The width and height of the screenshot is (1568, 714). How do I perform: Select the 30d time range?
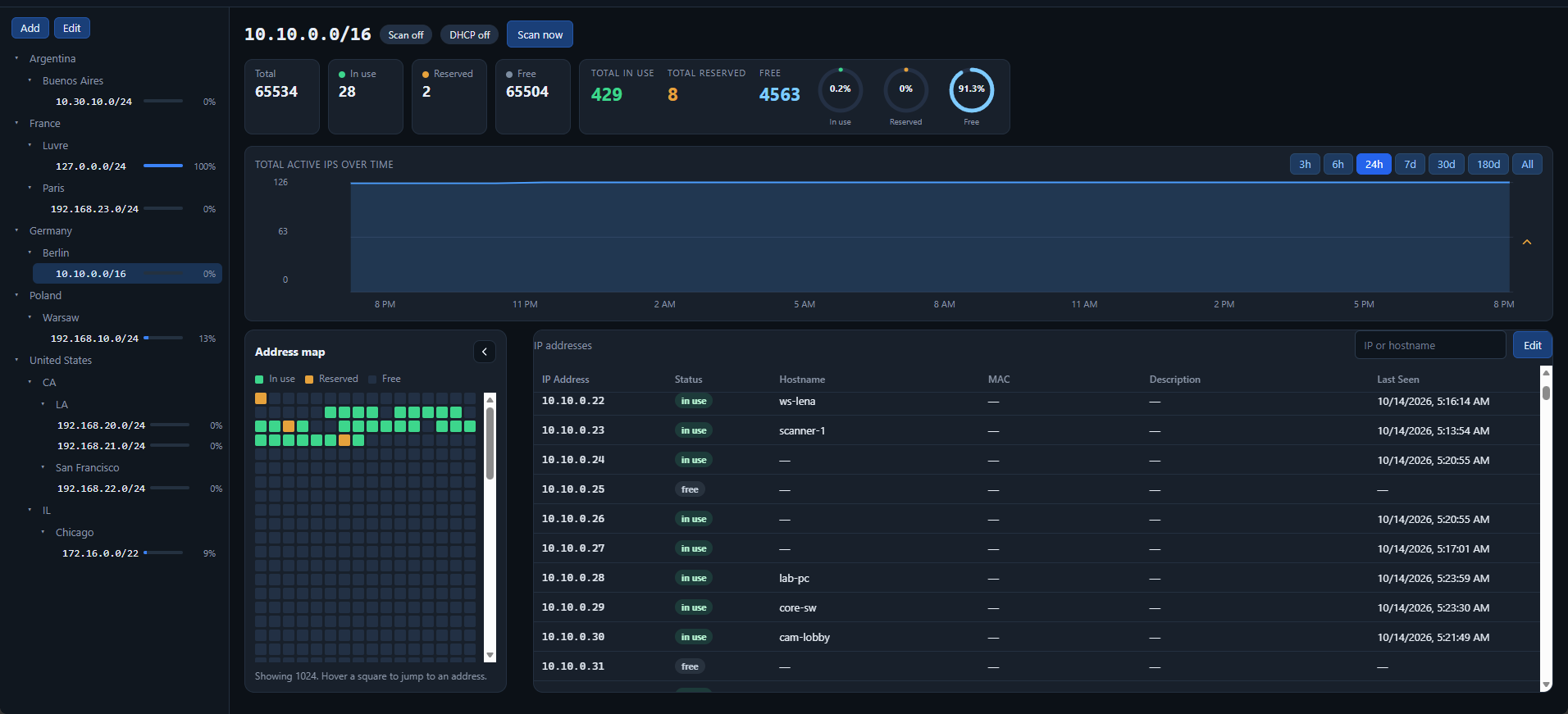click(x=1446, y=164)
